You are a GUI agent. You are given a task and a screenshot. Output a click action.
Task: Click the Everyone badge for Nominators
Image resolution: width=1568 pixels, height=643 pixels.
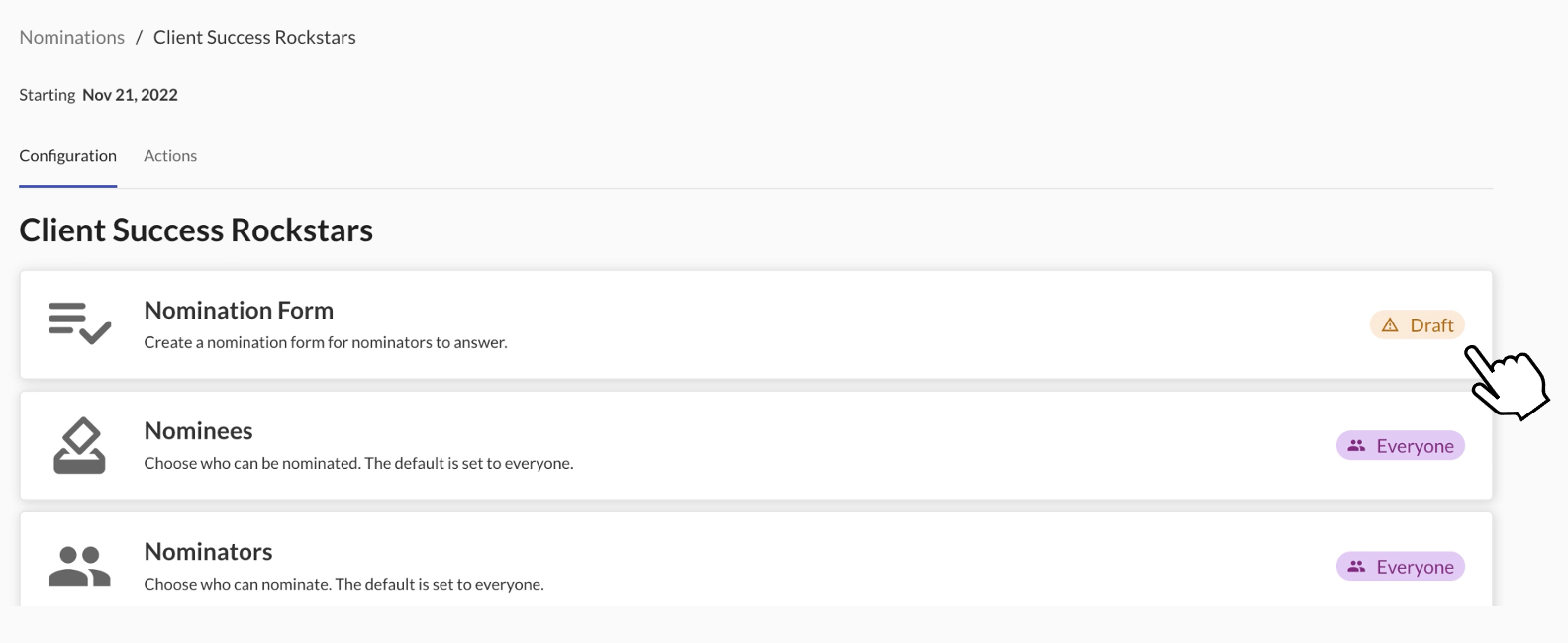tap(1400, 567)
